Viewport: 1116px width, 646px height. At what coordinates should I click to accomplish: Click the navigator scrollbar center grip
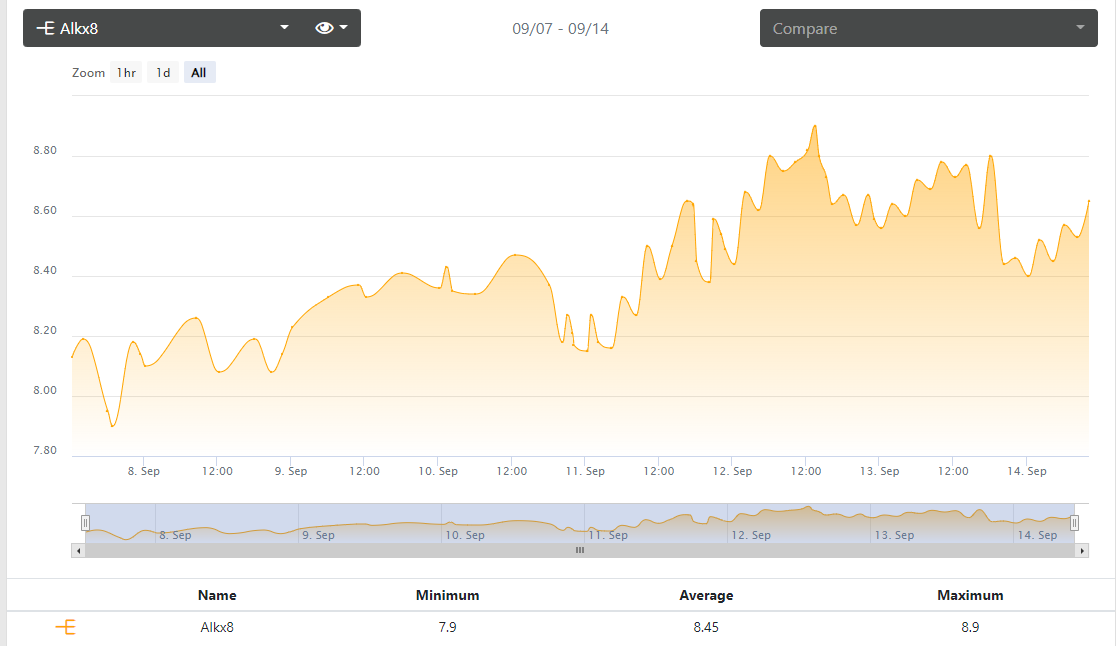(580, 551)
